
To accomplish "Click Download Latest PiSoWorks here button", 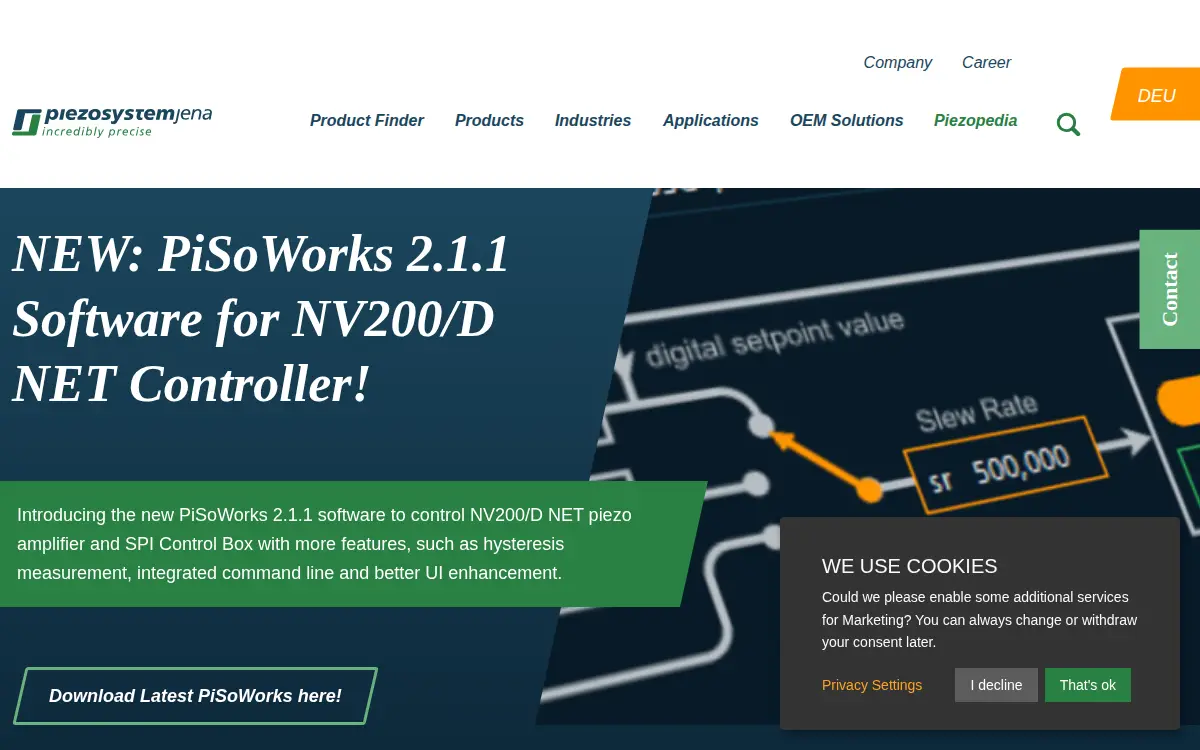I will 195,696.
